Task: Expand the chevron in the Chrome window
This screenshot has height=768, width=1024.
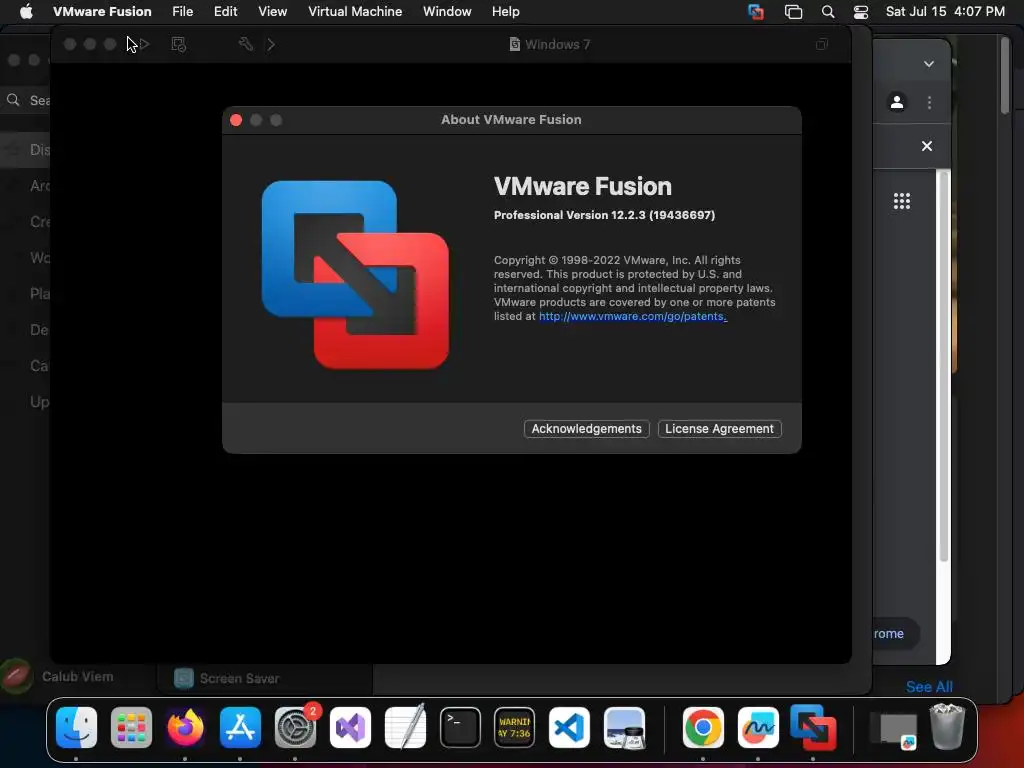Action: pos(929,64)
